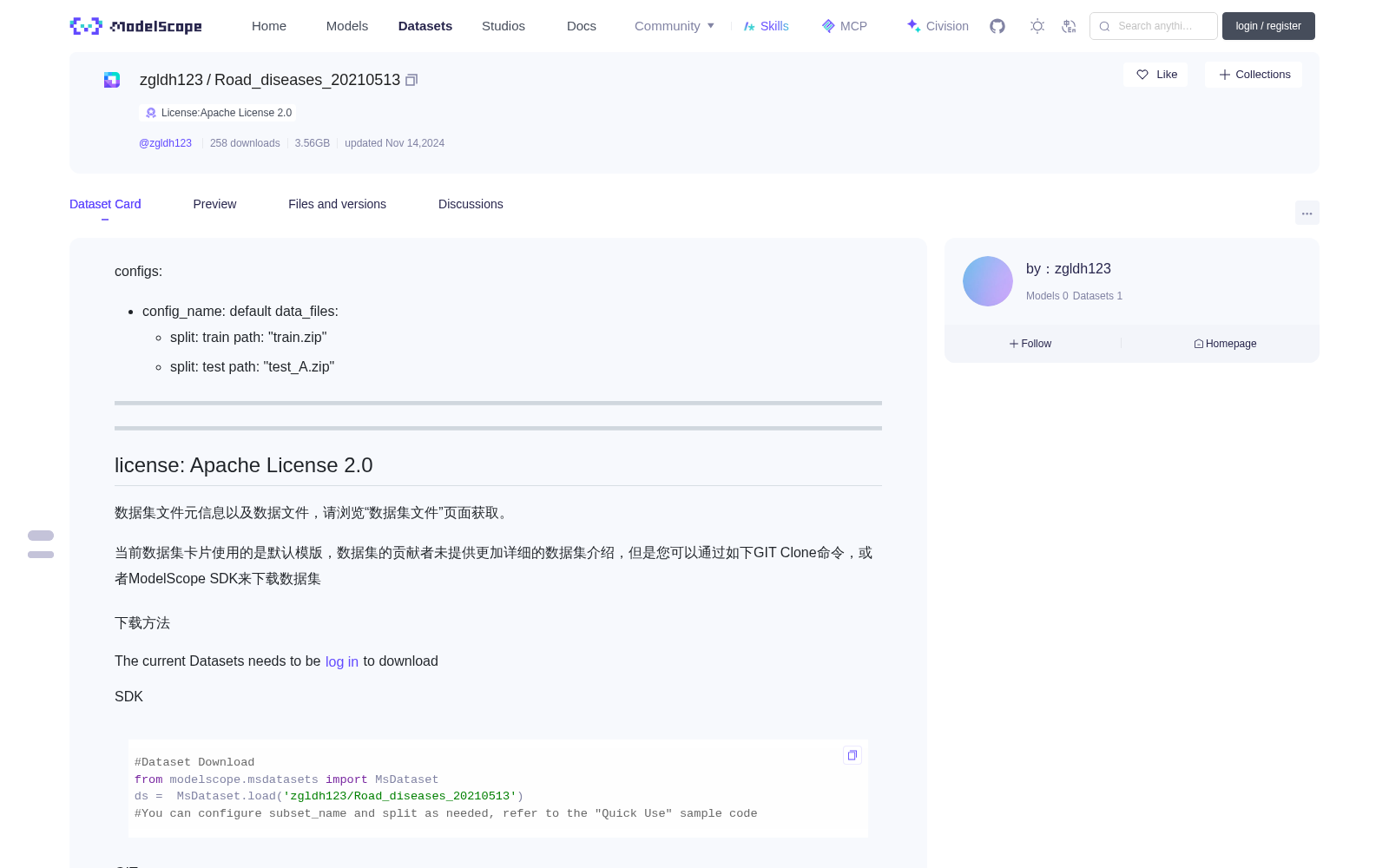1389x868 pixels.
Task: Copy the SDK code snippet
Action: 852,755
